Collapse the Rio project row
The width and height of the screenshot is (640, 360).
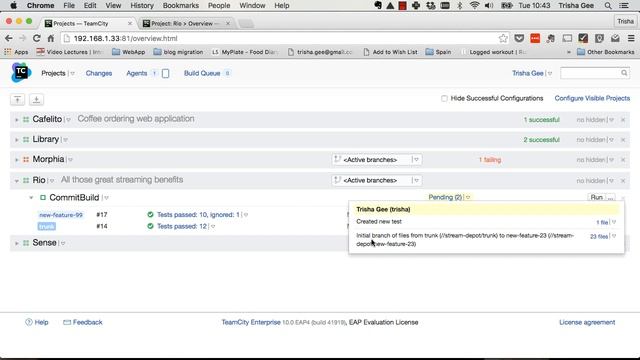point(16,180)
